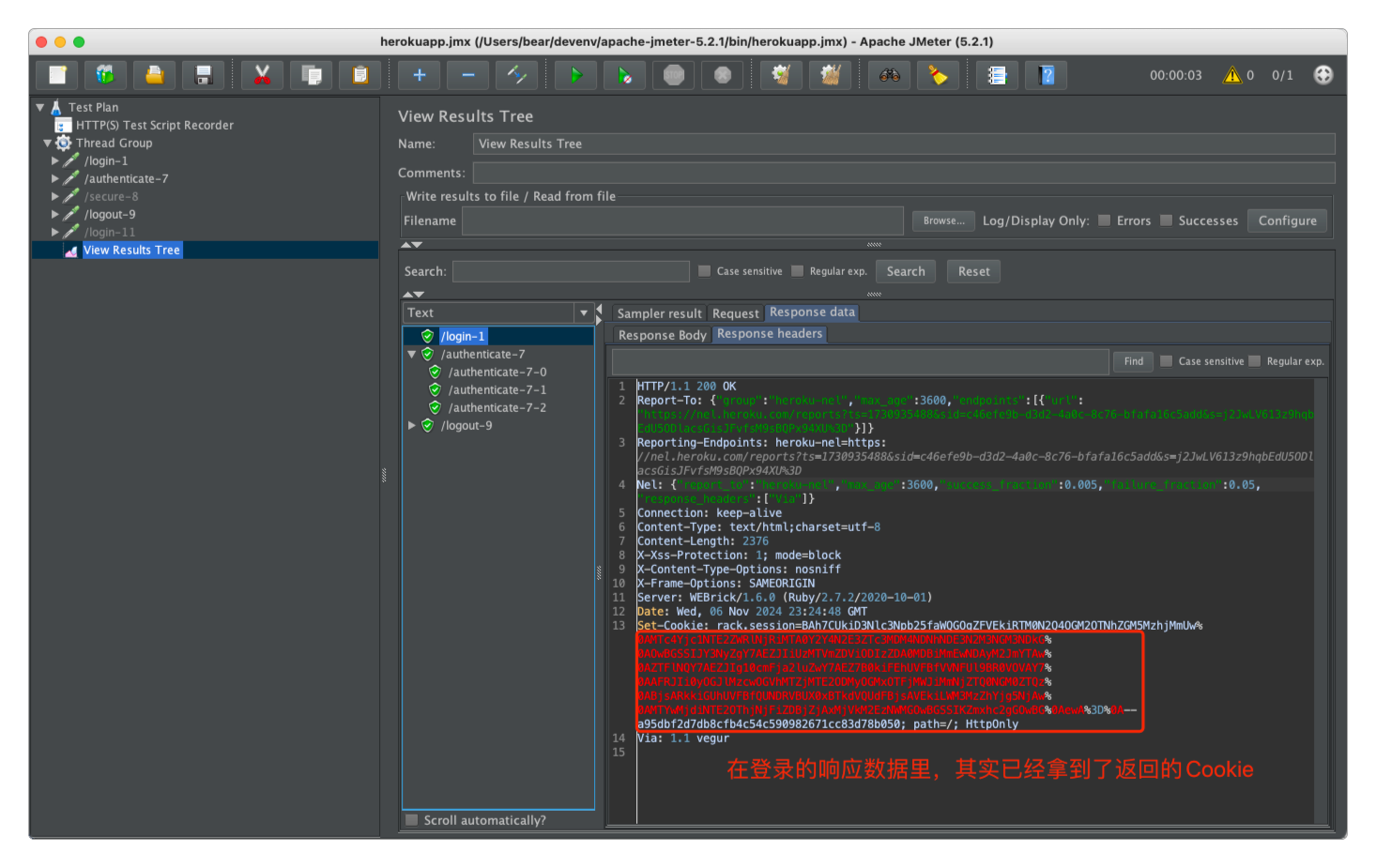
Task: Toggle Scroll automatically checkbox
Action: click(412, 820)
